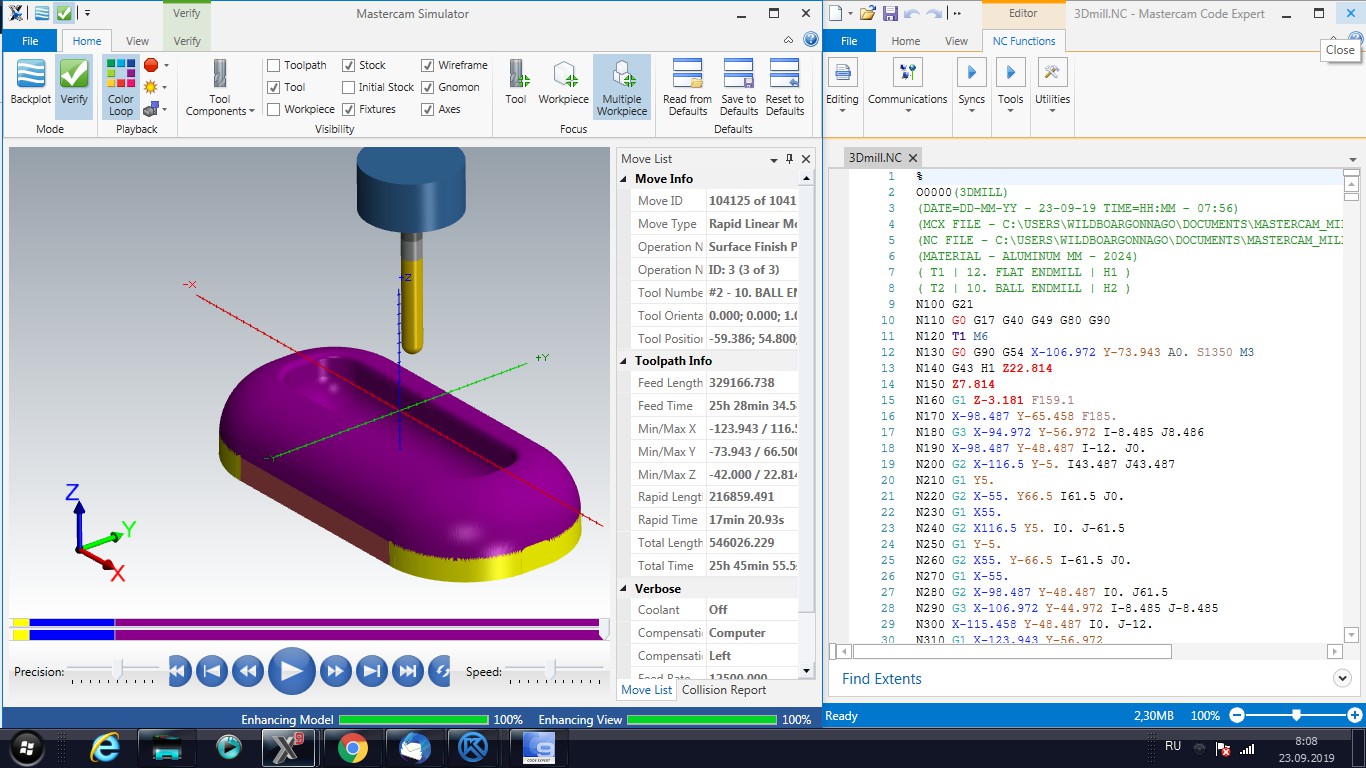The image size is (1366, 768).
Task: Click Read from Defaults
Action: [688, 87]
